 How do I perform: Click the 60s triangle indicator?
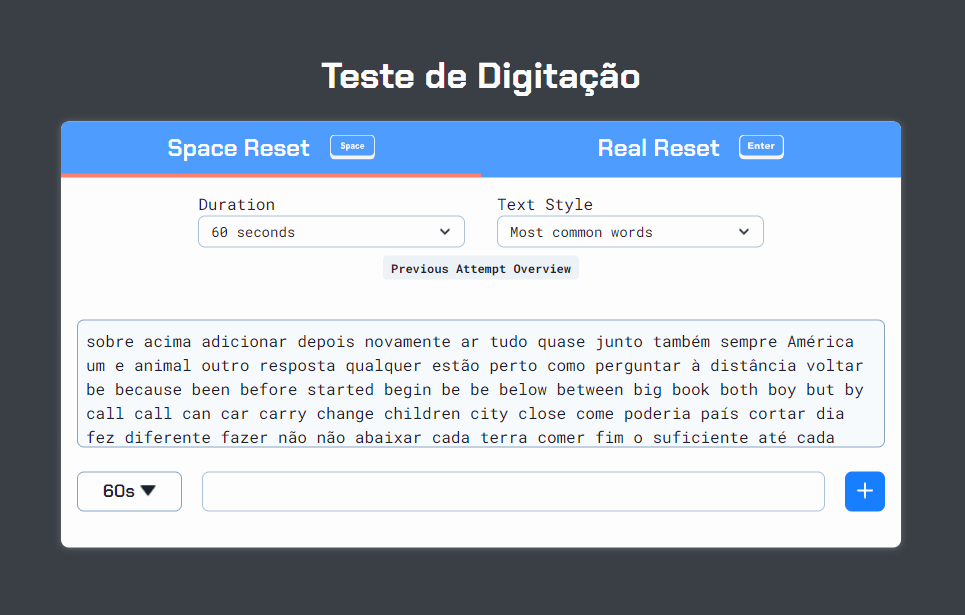point(149,490)
